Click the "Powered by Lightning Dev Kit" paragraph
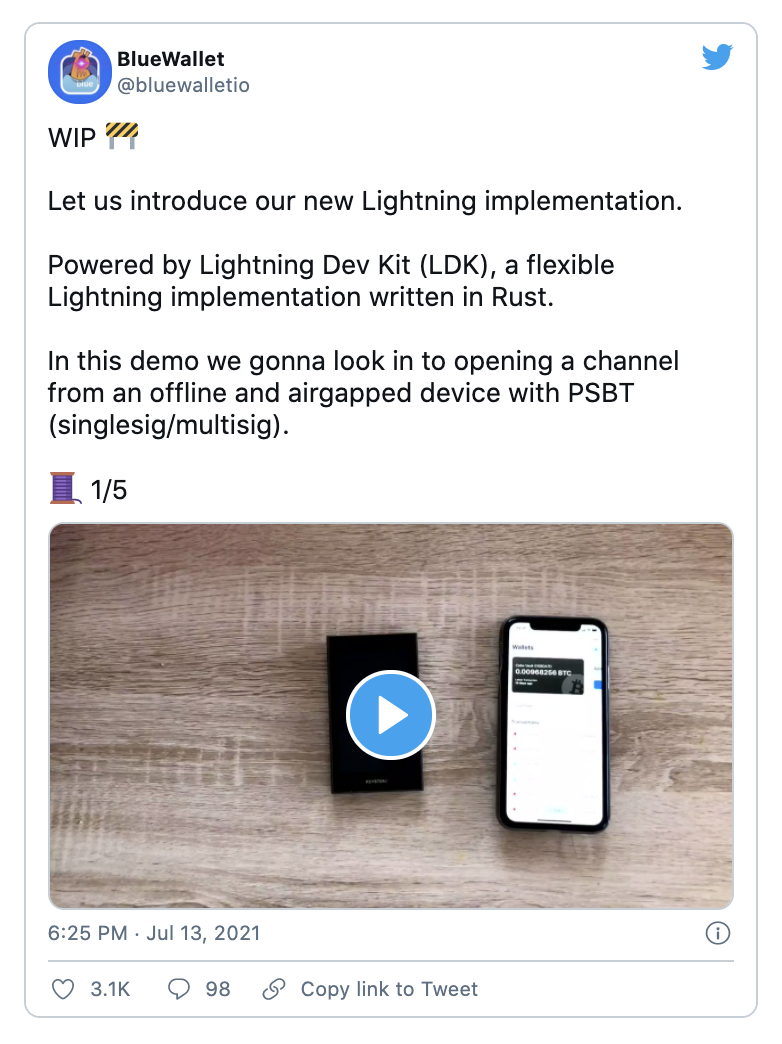Screen dimensions: 782x1044 tap(331, 282)
